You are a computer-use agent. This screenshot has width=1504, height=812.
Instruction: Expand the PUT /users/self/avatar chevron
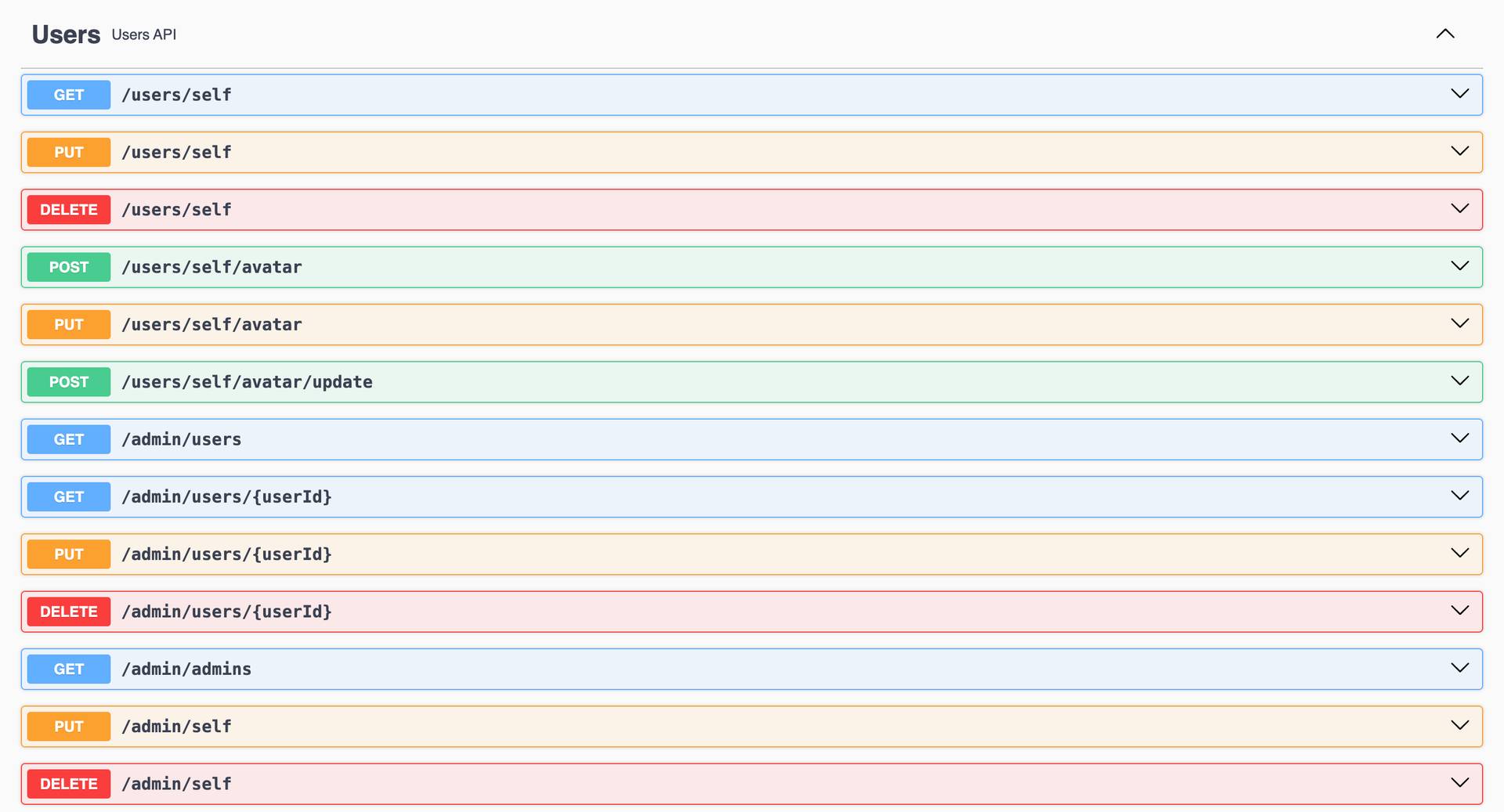[1459, 323]
